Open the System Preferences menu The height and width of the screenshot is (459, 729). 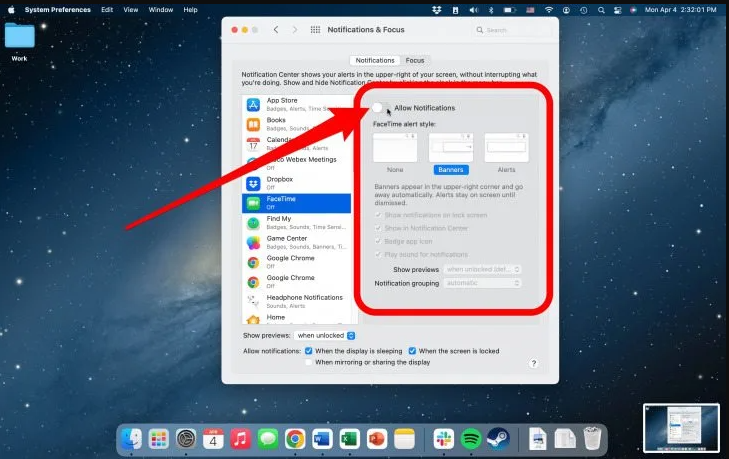coord(58,9)
